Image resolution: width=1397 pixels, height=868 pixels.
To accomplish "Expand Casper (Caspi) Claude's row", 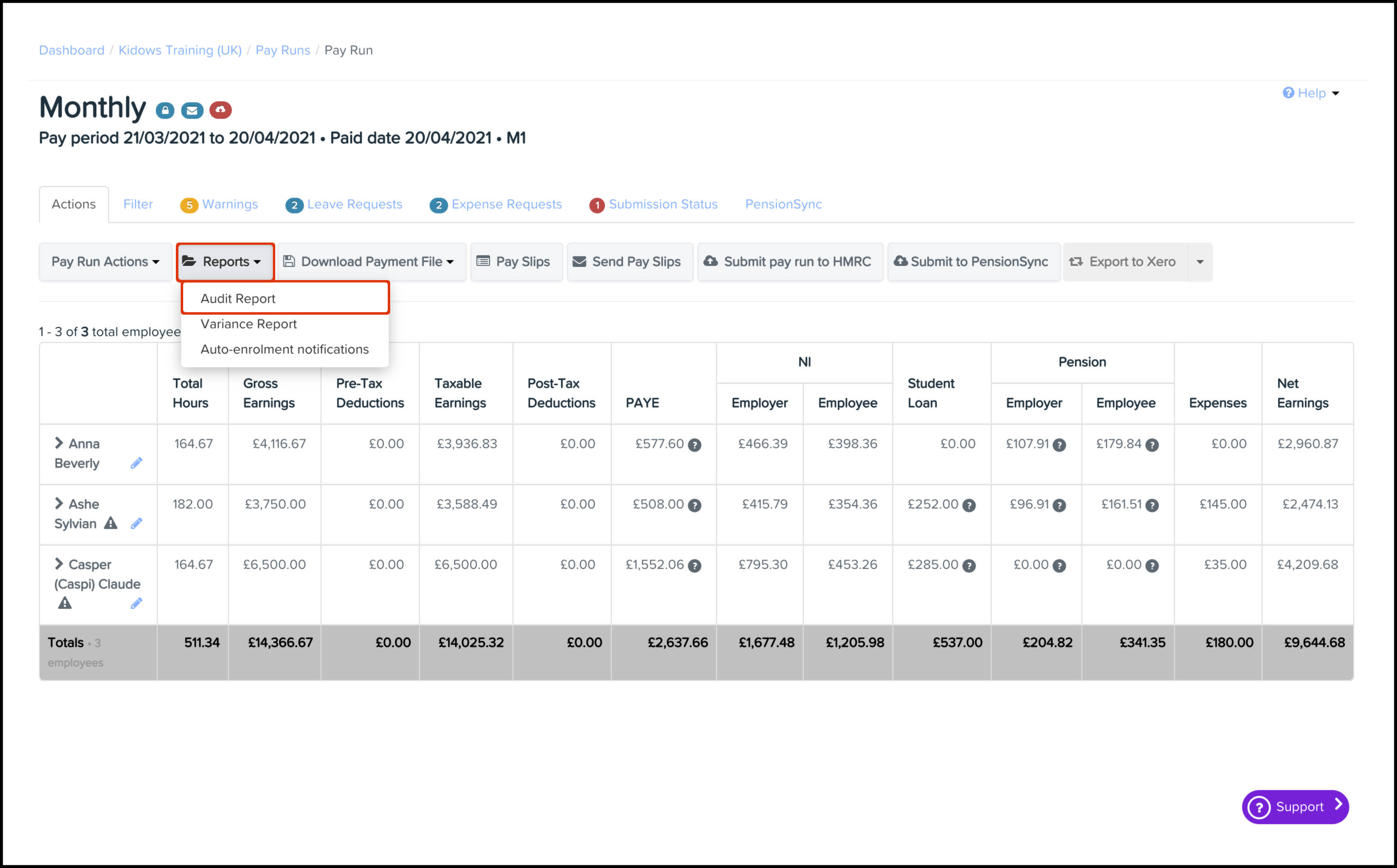I will click(x=58, y=564).
